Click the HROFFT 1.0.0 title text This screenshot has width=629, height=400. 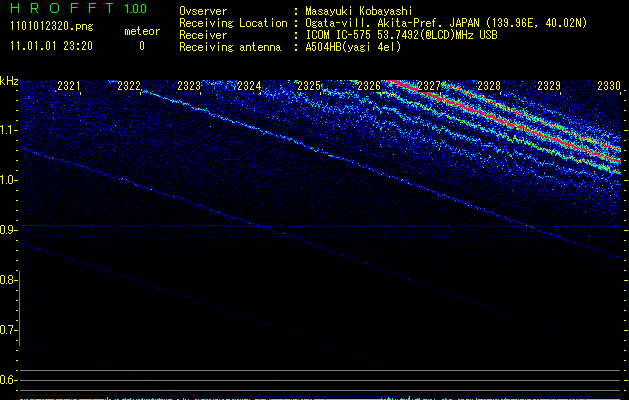(78, 8)
